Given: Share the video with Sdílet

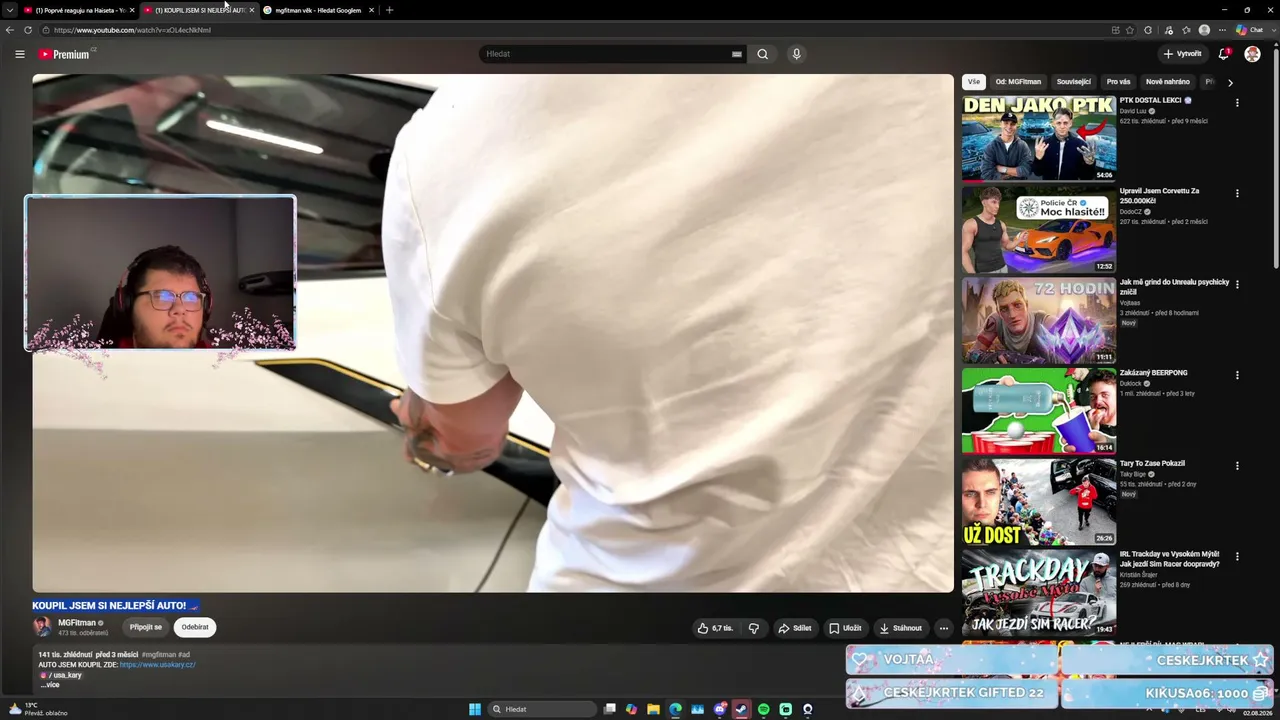Looking at the screenshot, I should [x=795, y=628].
